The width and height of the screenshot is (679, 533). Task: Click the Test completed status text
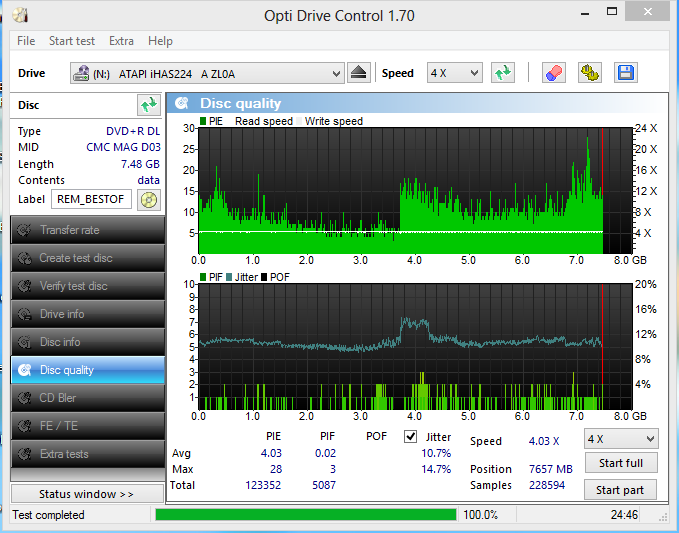48,515
